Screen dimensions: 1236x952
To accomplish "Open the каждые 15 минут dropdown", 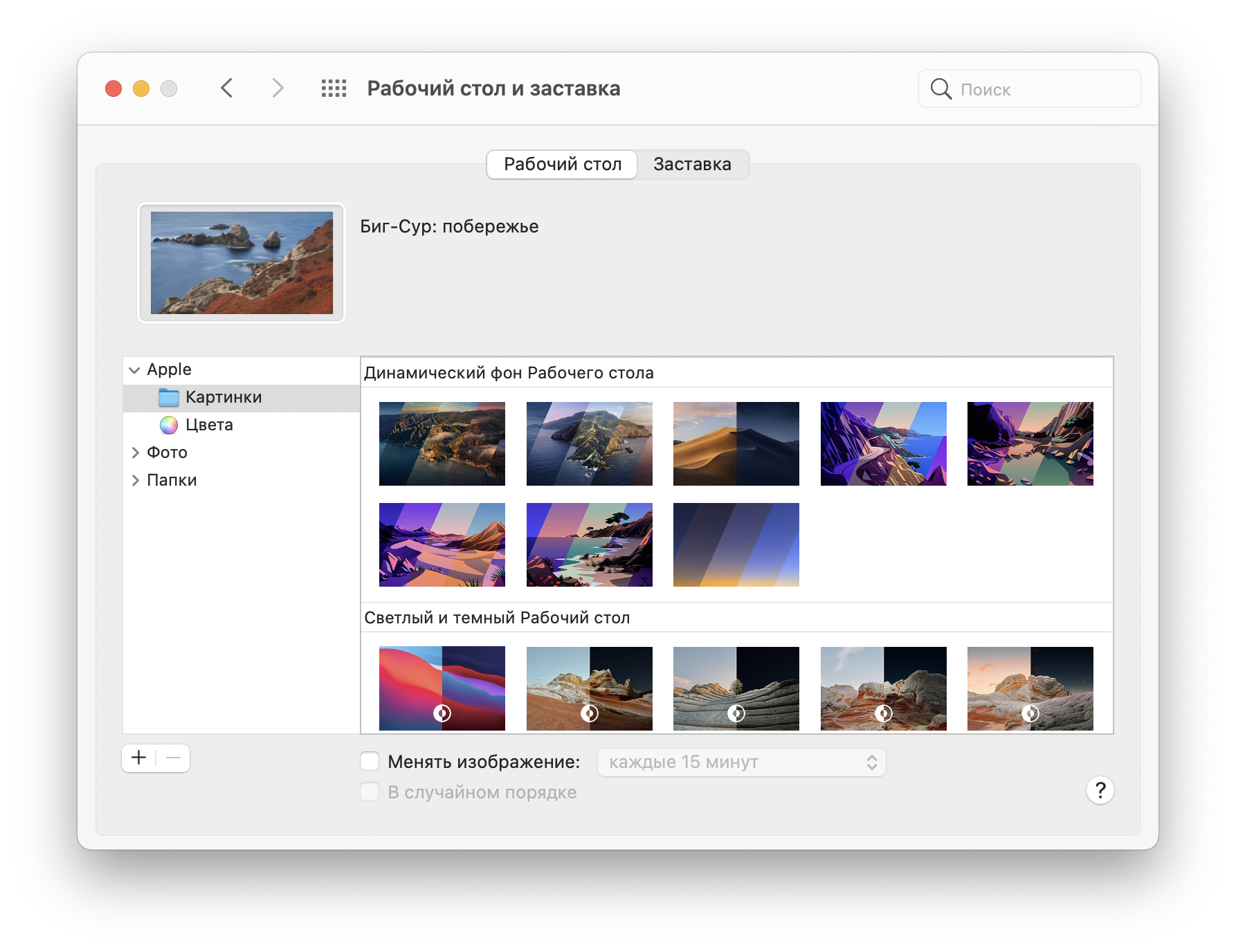I will pyautogui.click(x=741, y=762).
